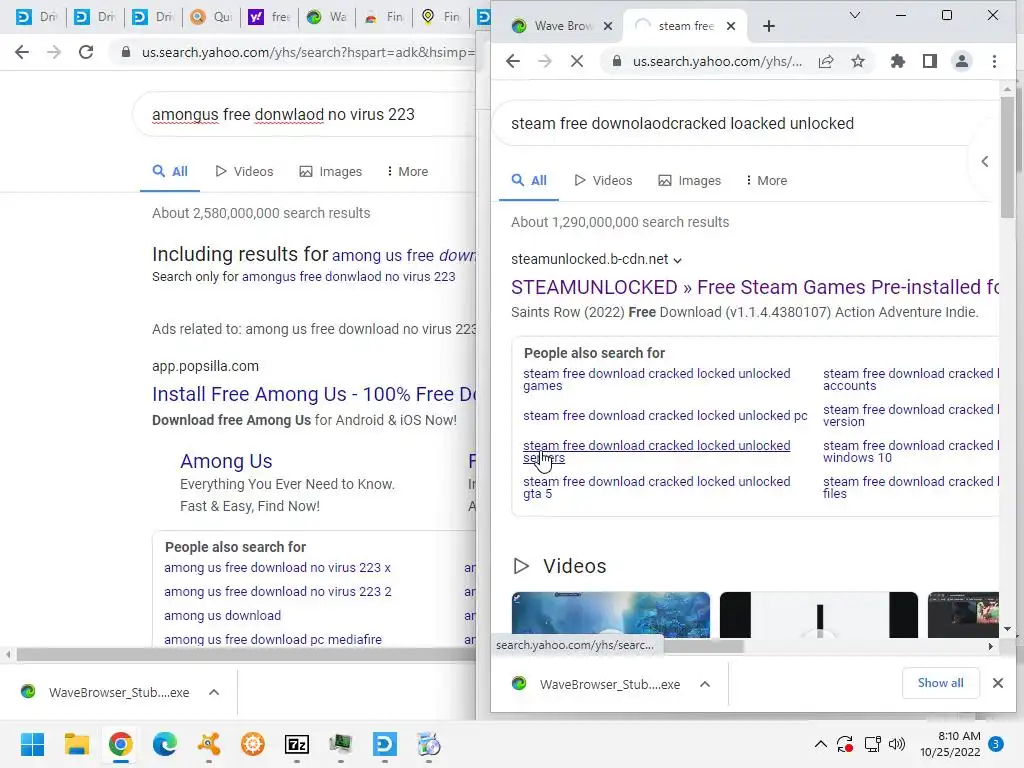Select the Yahoo 'free' tab in left window

(268, 16)
